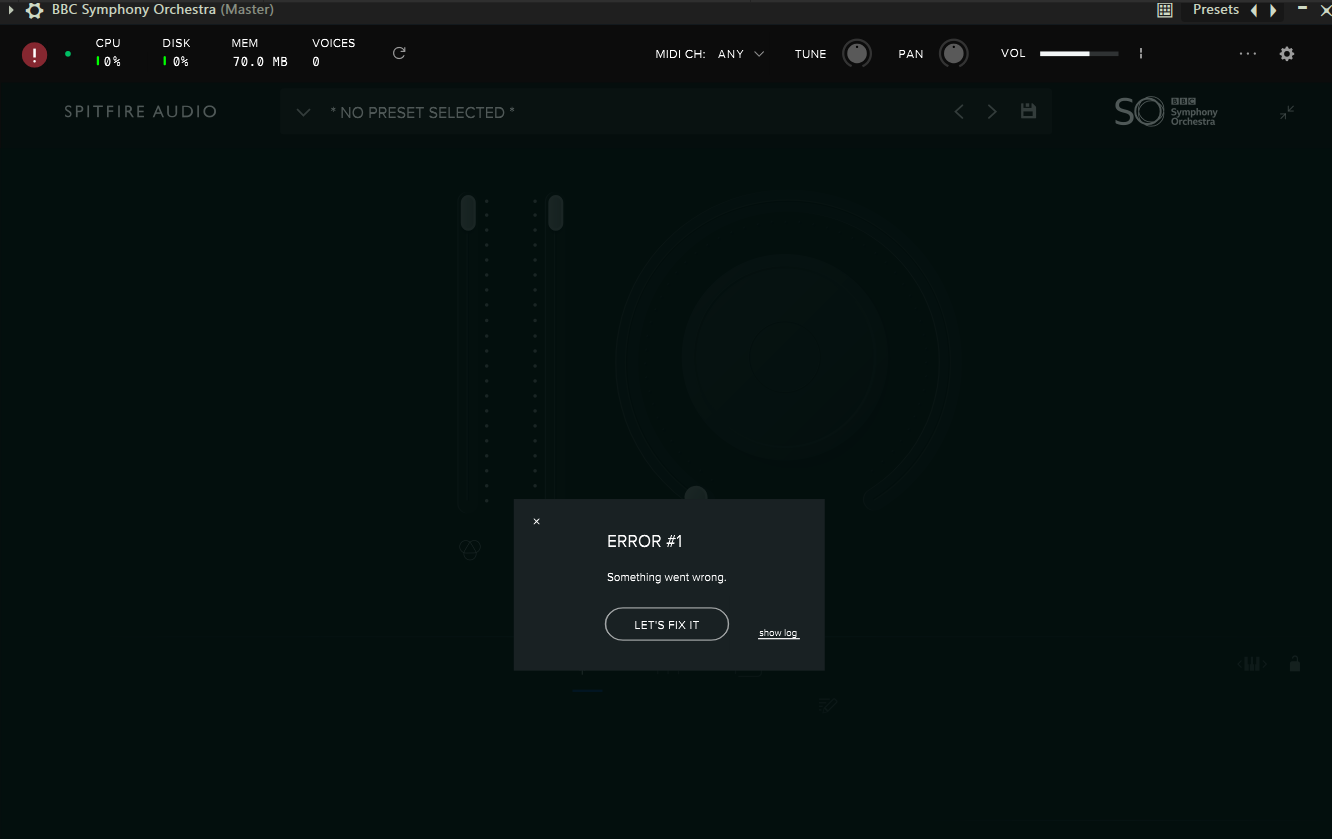Click the save preset disk icon
The image size is (1332, 839).
pos(1028,111)
